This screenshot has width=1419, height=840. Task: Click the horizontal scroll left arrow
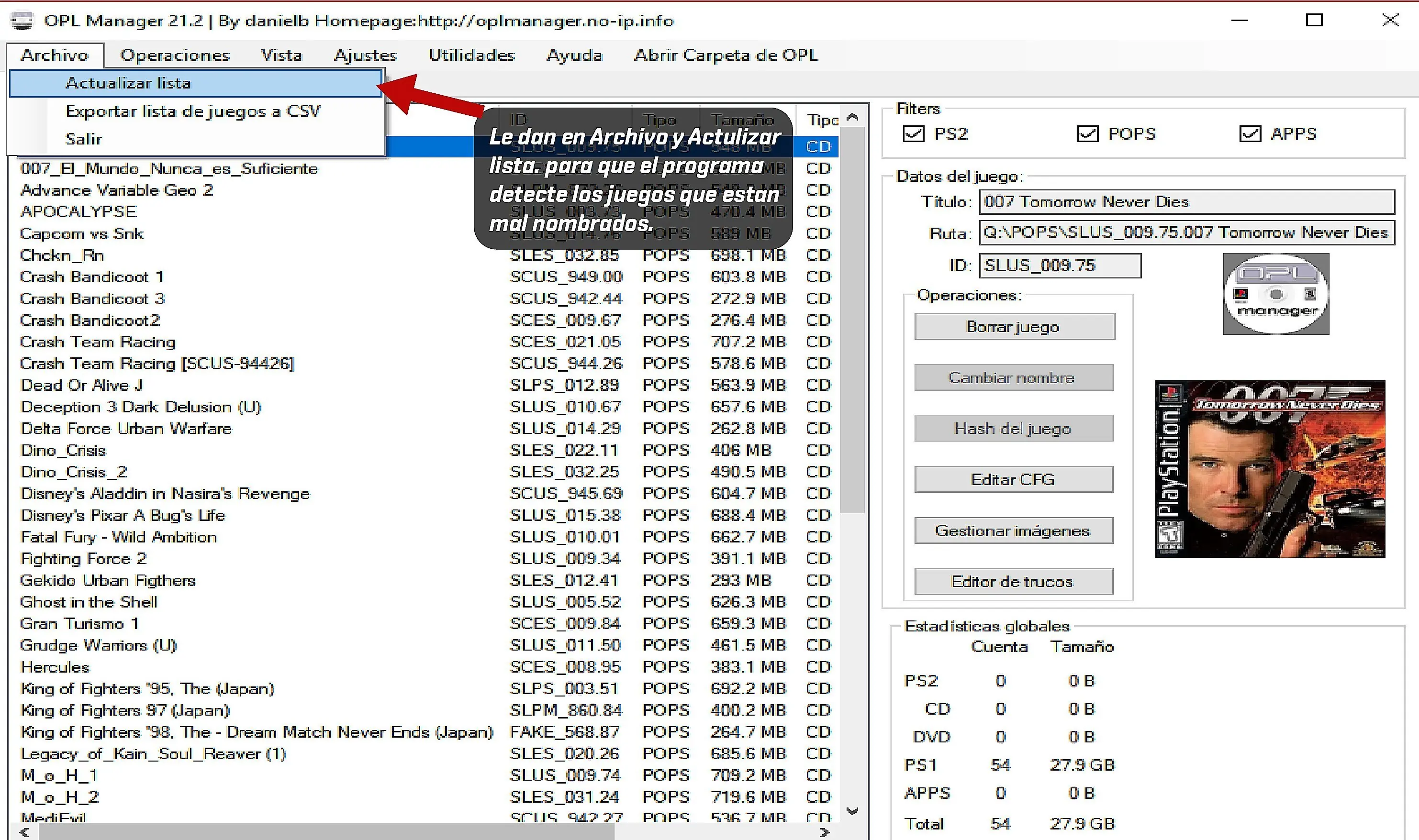24,832
